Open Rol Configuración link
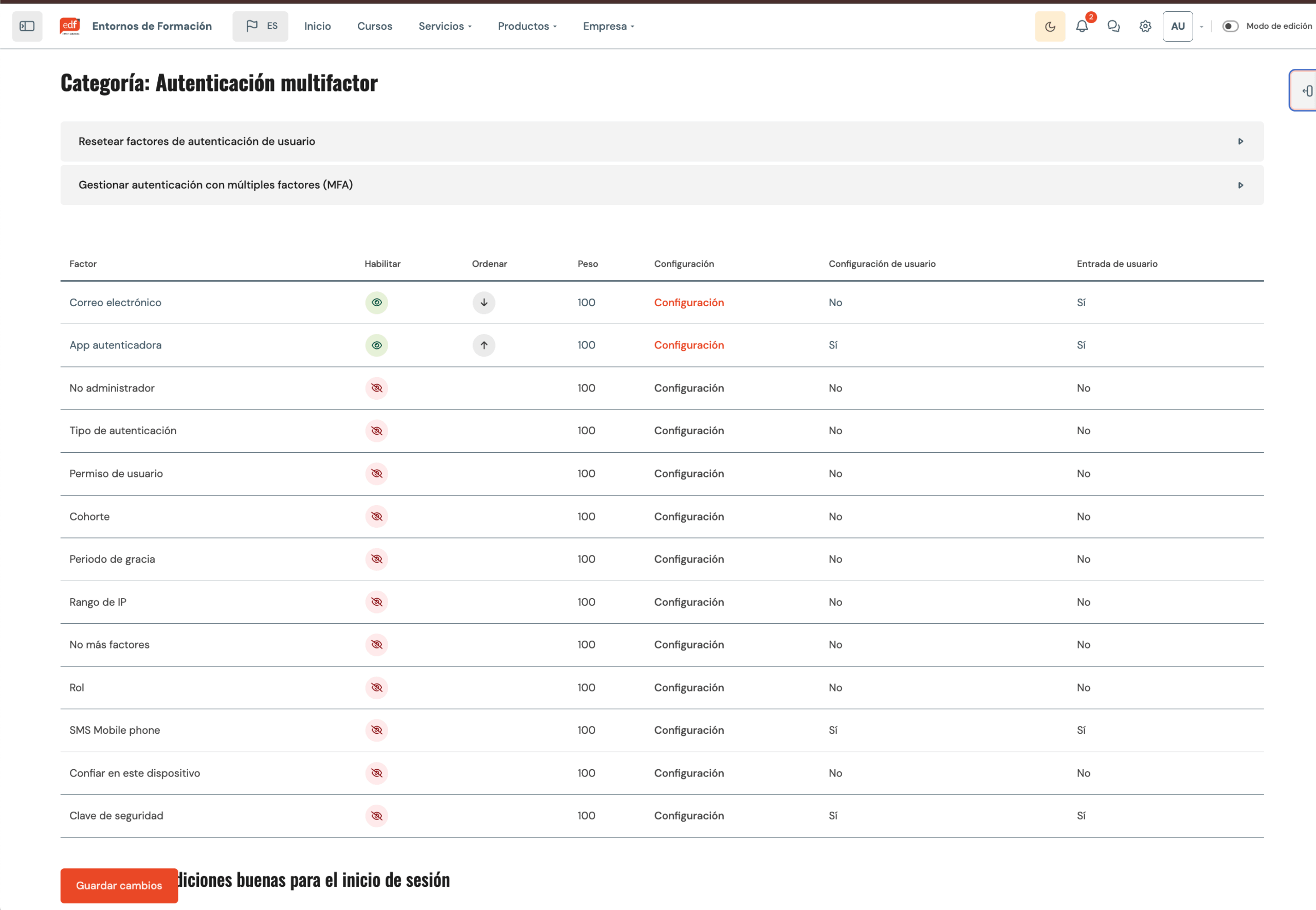Image resolution: width=1316 pixels, height=910 pixels. coord(689,688)
